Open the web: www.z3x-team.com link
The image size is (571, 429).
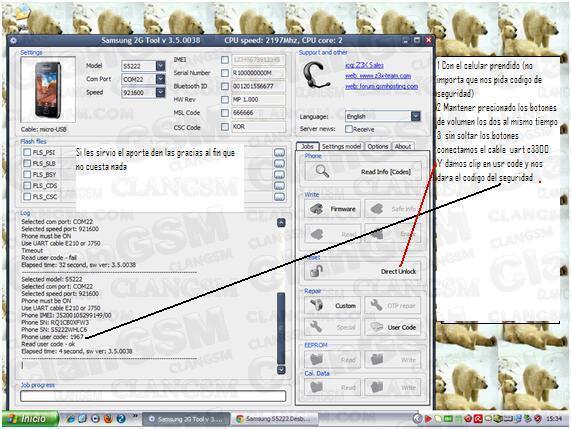378,76
